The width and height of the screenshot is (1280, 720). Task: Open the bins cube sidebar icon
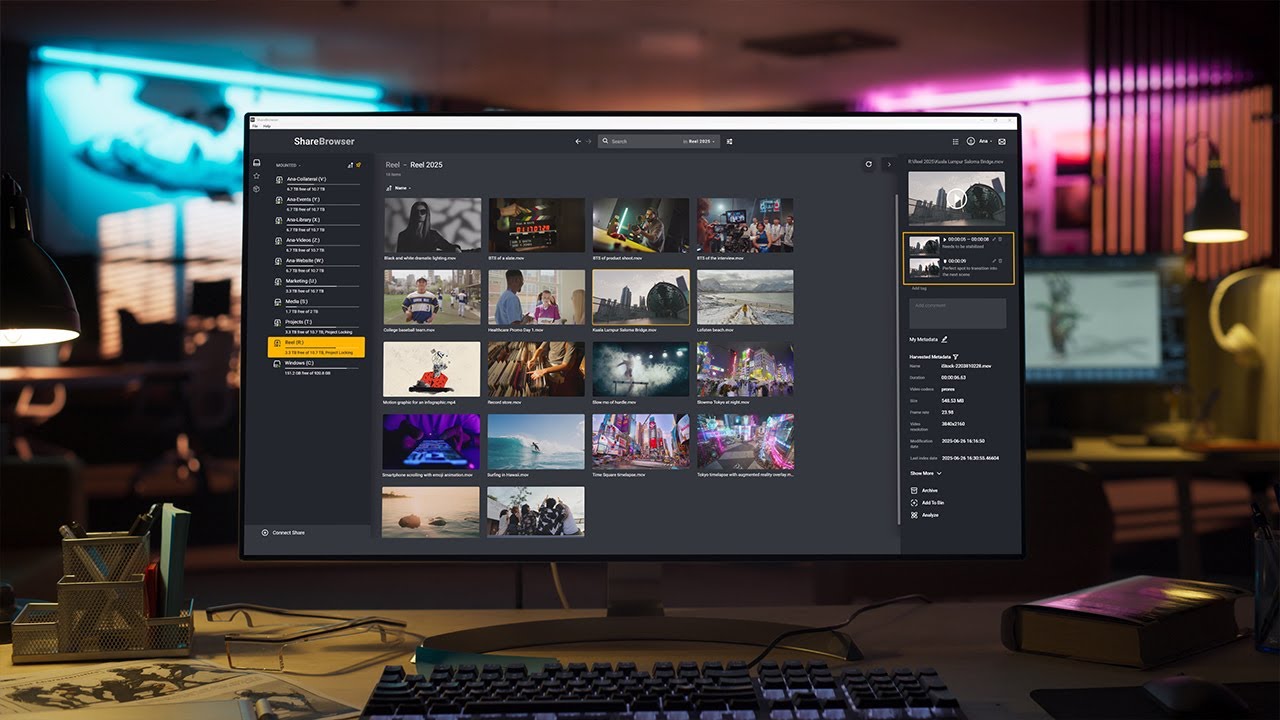click(x=256, y=189)
